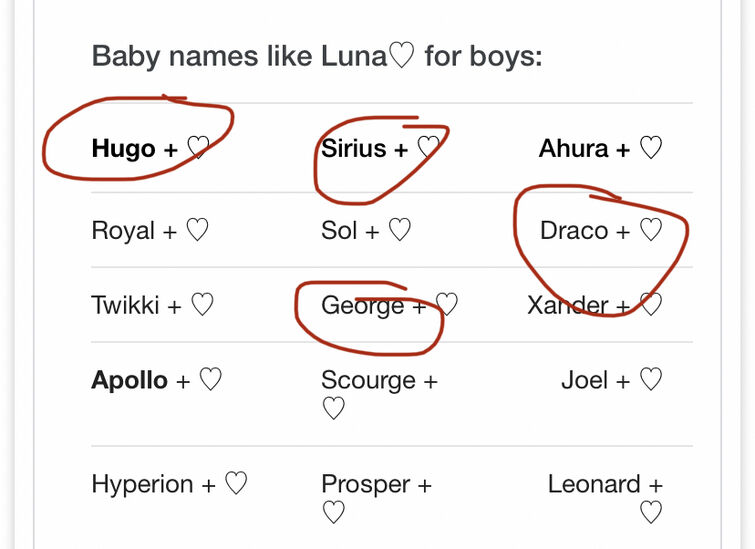Favorite Sol using its heart icon
Screen dimensions: 755x549
pyautogui.click(x=400, y=230)
